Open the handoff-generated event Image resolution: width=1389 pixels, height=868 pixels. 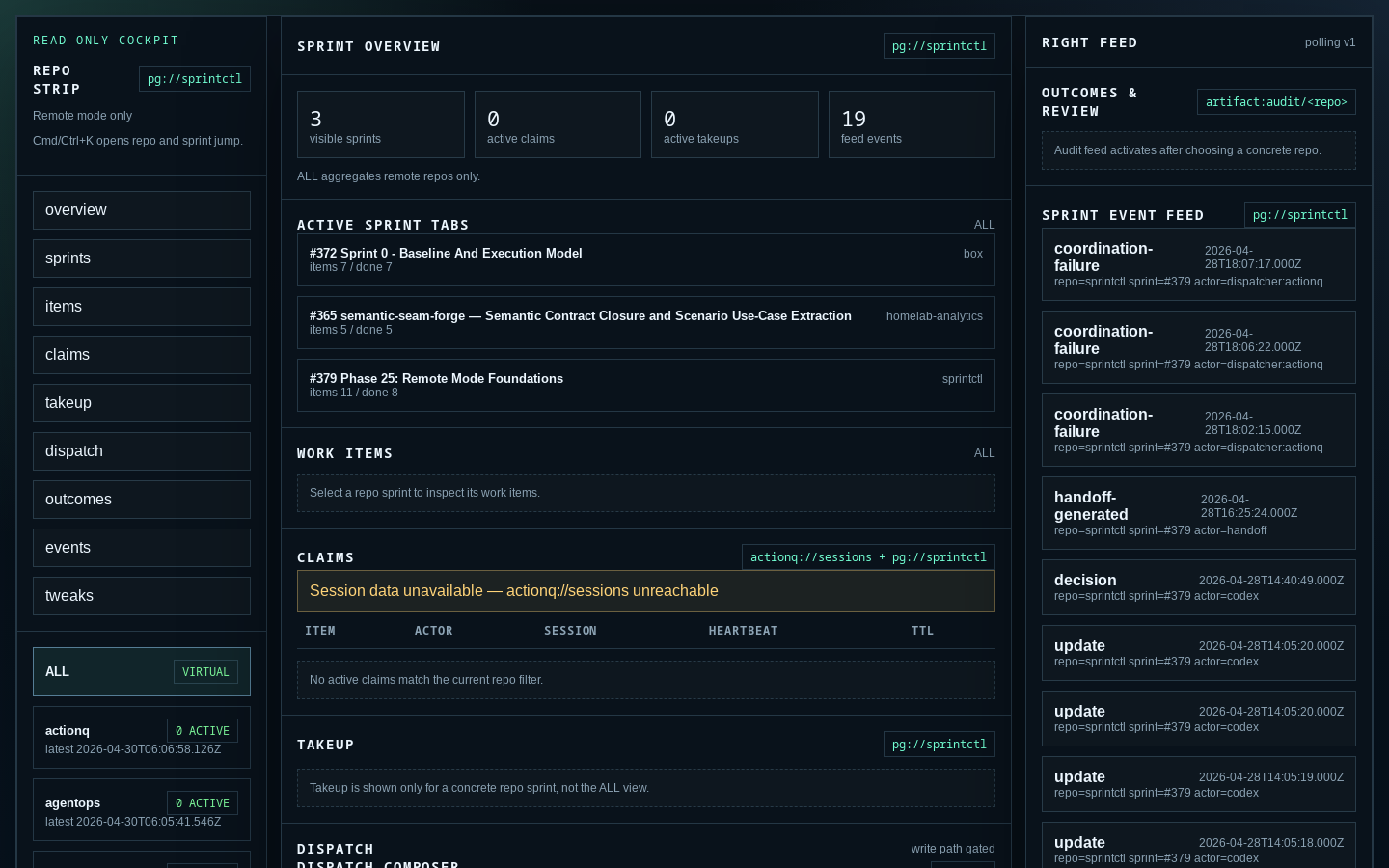1199,513
